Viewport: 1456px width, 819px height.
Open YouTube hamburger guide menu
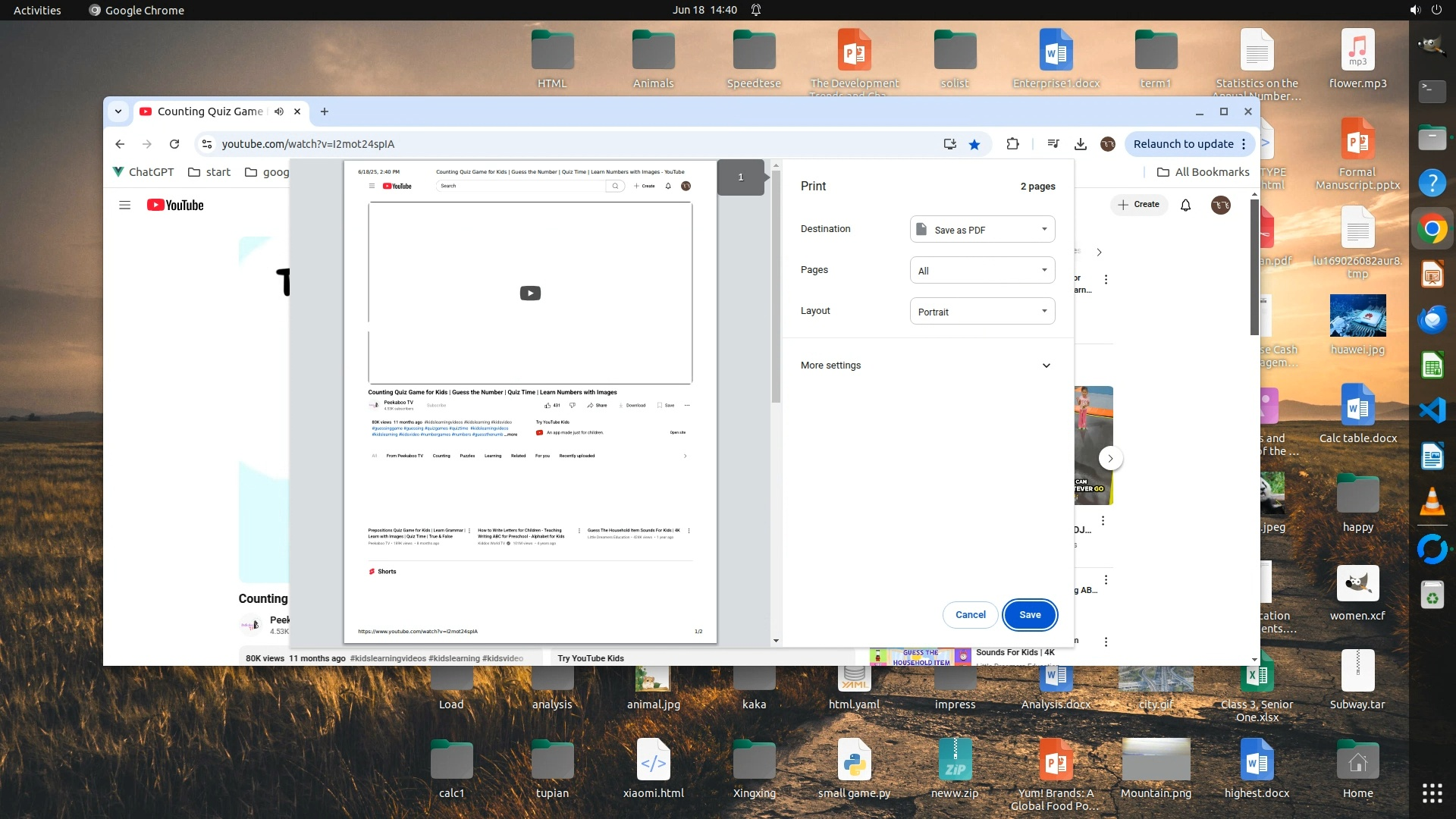coord(125,205)
